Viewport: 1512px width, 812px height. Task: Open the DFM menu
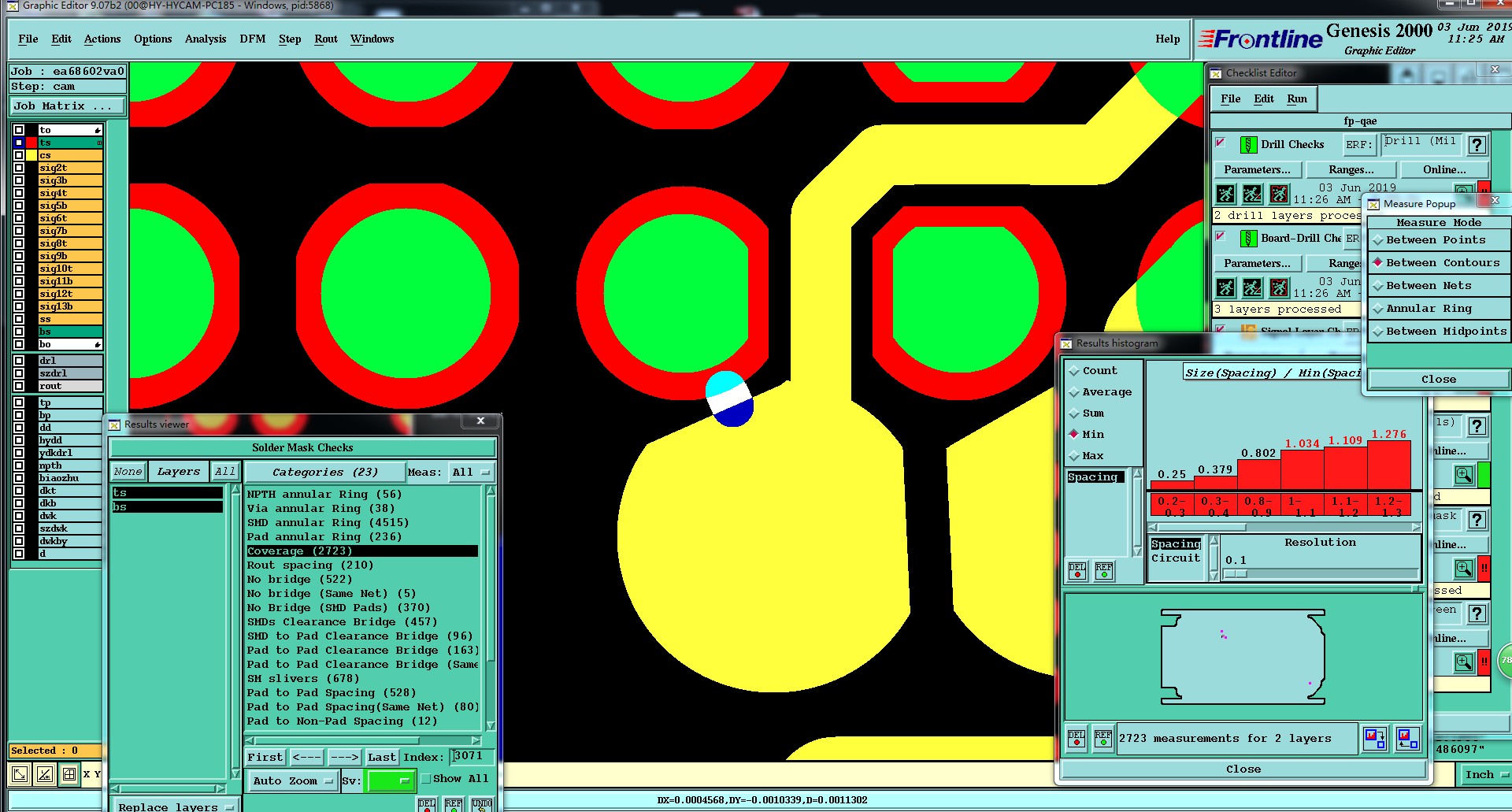253,39
